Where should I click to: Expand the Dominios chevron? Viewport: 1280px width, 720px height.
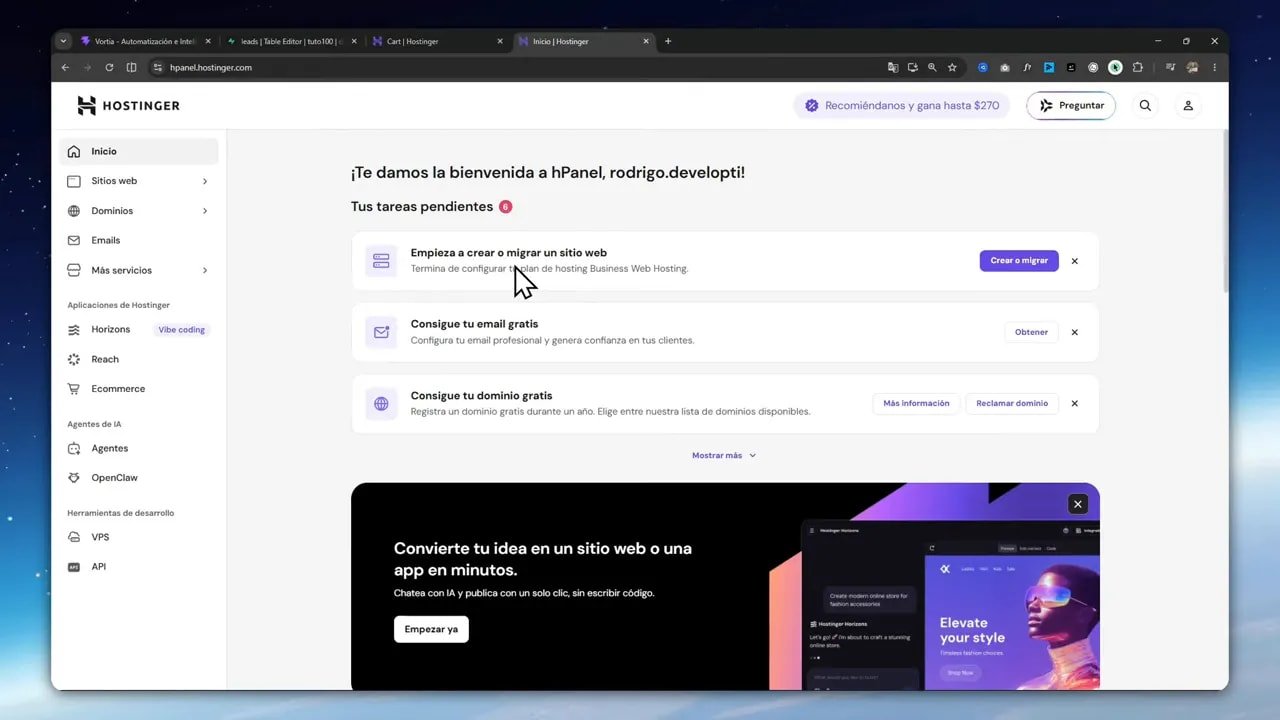click(205, 211)
